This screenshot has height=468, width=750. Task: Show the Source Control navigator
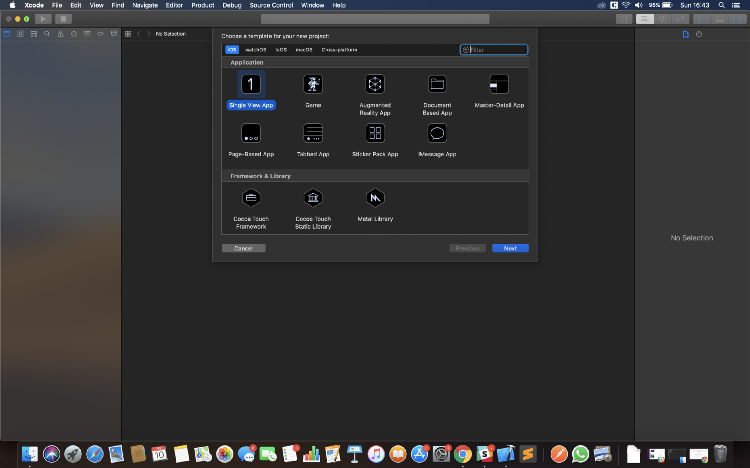click(x=20, y=34)
